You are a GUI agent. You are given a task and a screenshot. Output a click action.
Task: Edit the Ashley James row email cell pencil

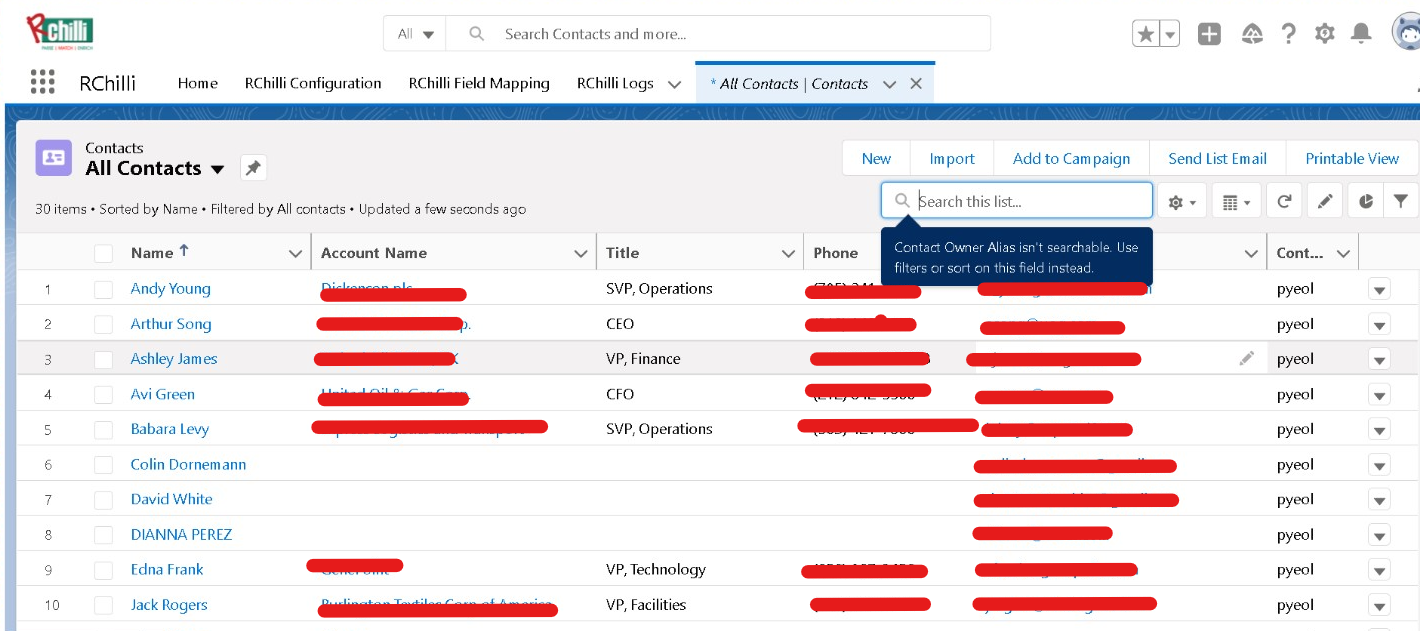tap(1247, 358)
